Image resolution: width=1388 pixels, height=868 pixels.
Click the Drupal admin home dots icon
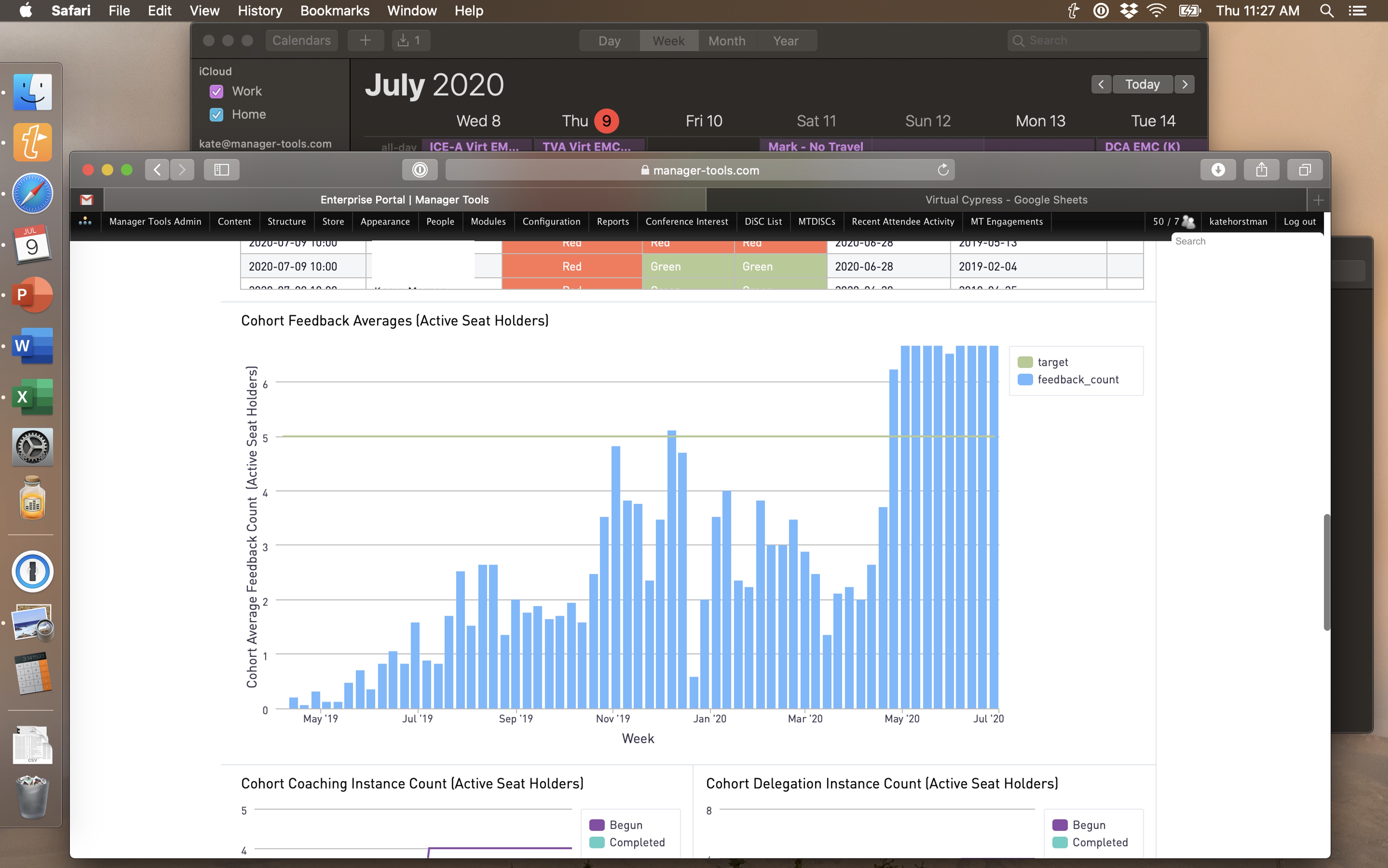[85, 222]
